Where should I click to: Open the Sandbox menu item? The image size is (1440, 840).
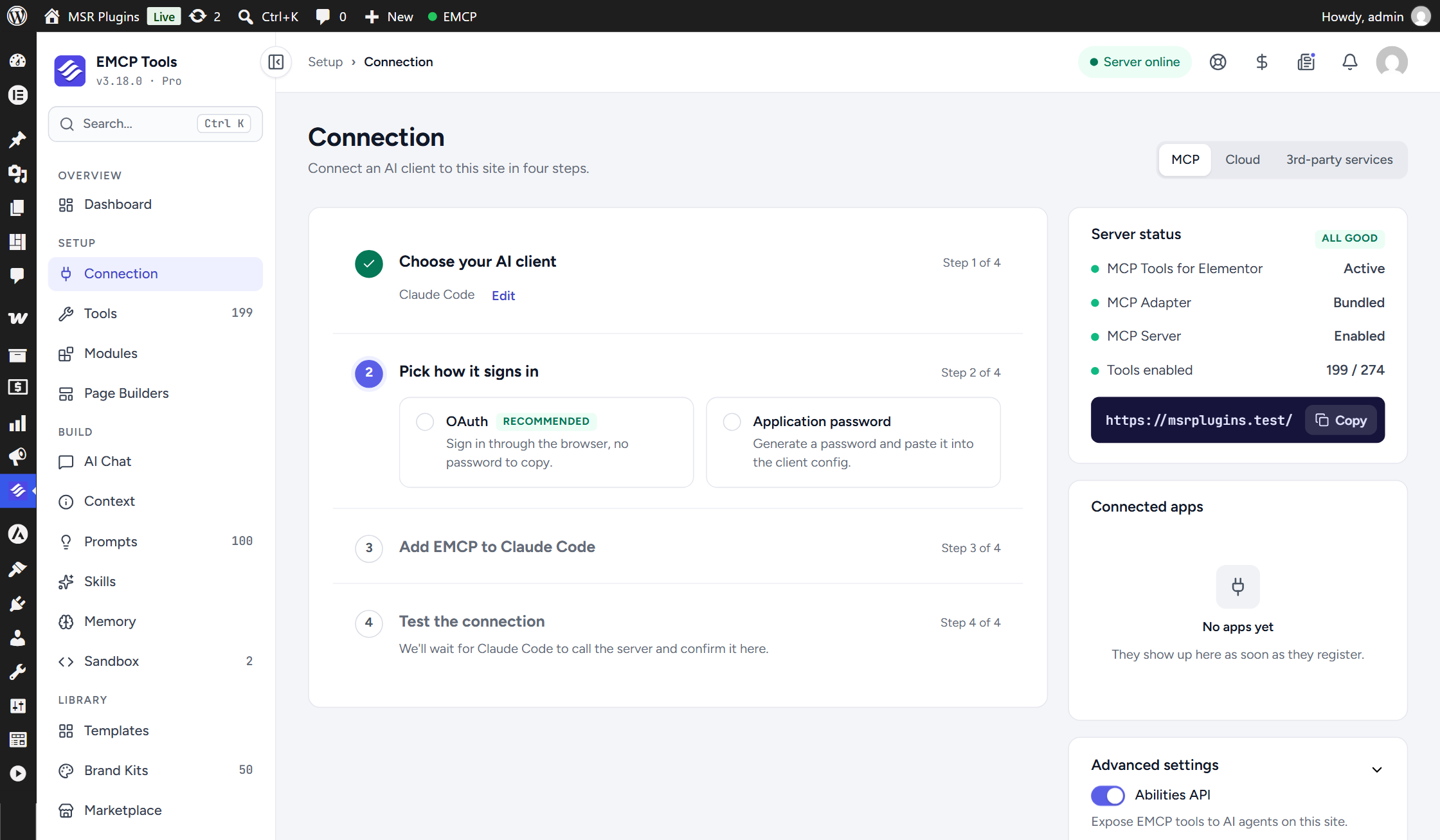pyautogui.click(x=155, y=661)
